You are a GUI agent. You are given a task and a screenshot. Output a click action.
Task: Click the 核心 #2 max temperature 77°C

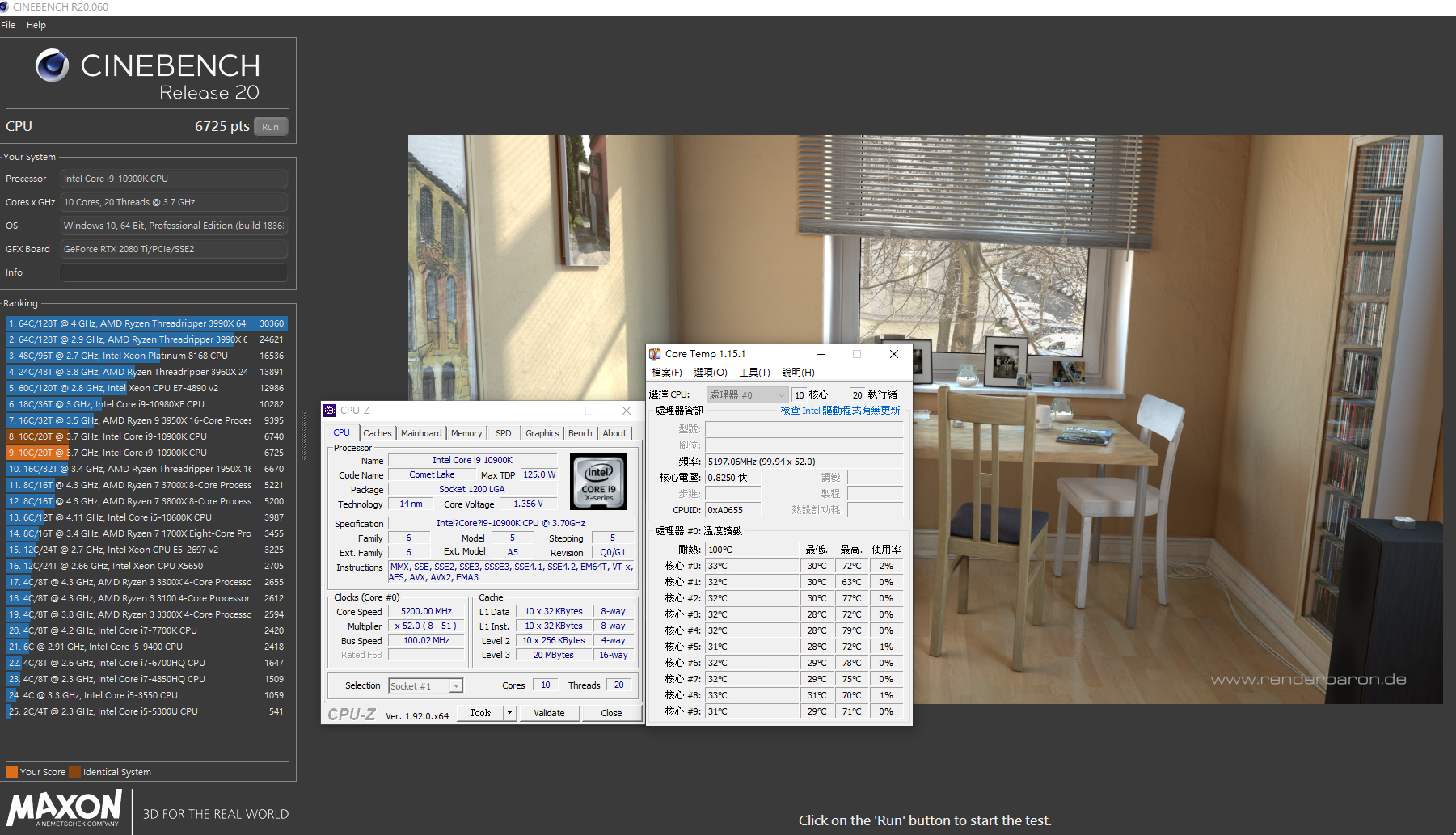[852, 598]
